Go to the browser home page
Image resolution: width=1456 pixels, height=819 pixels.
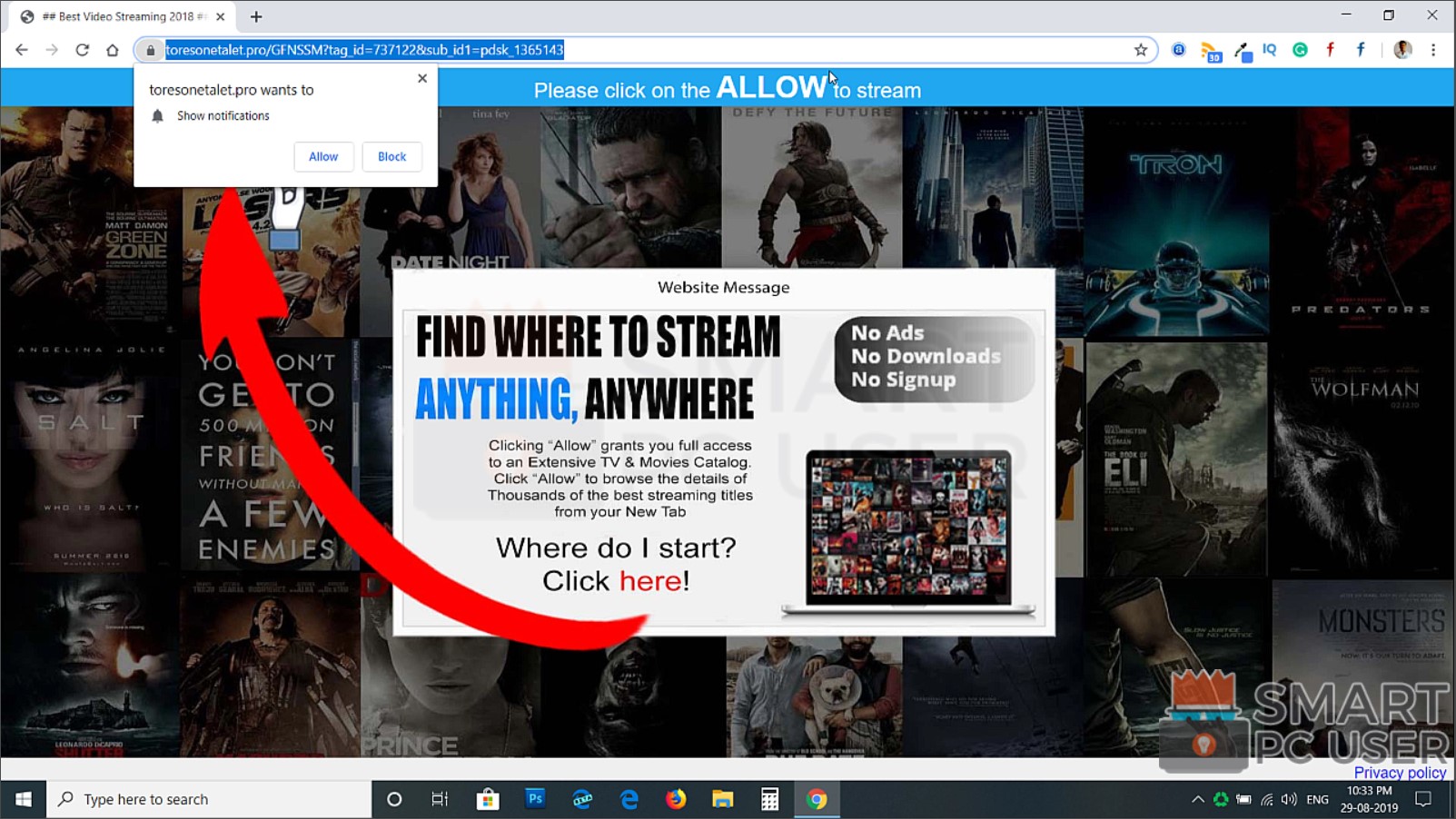point(112,50)
